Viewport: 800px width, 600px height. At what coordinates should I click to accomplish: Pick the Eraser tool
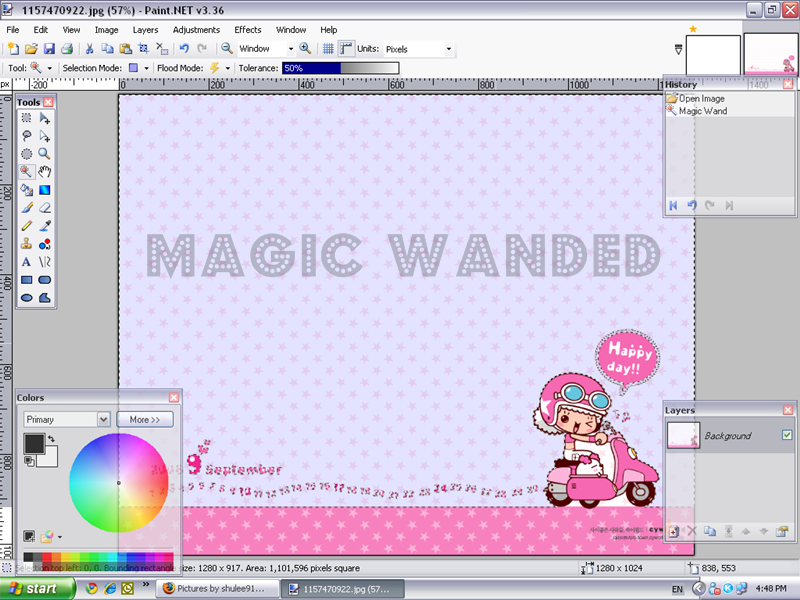[x=45, y=208]
